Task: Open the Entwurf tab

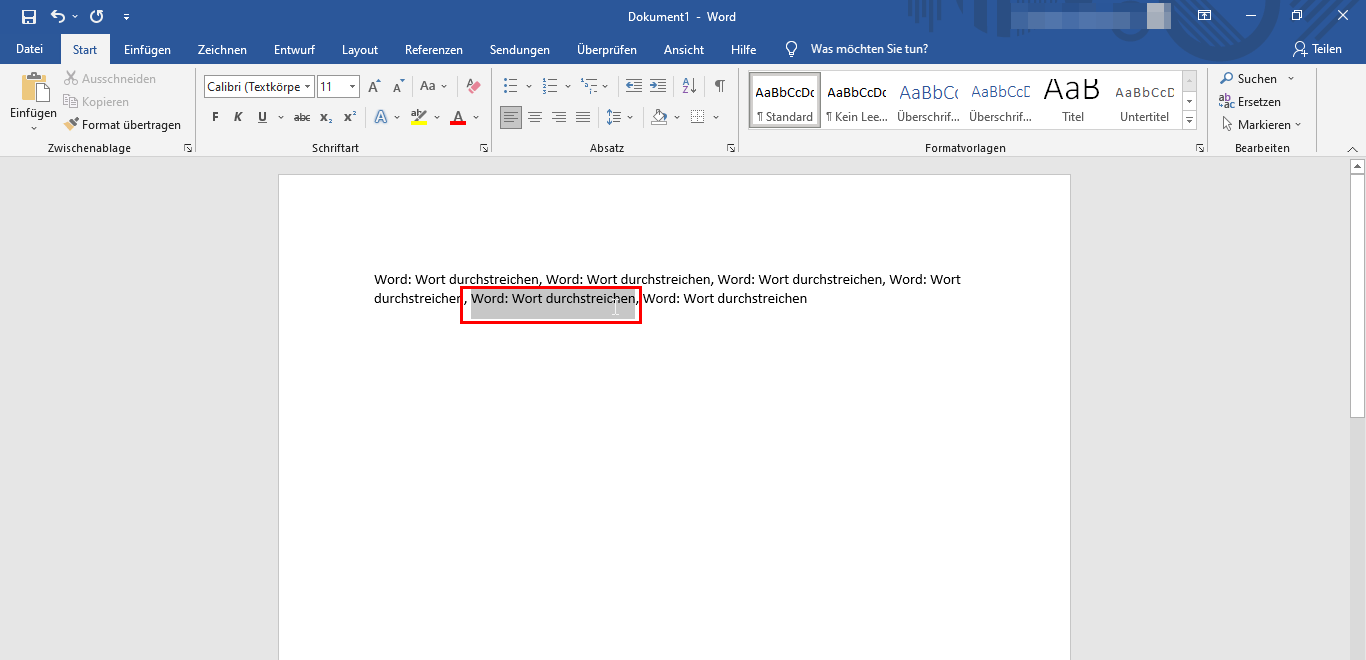Action: click(294, 50)
